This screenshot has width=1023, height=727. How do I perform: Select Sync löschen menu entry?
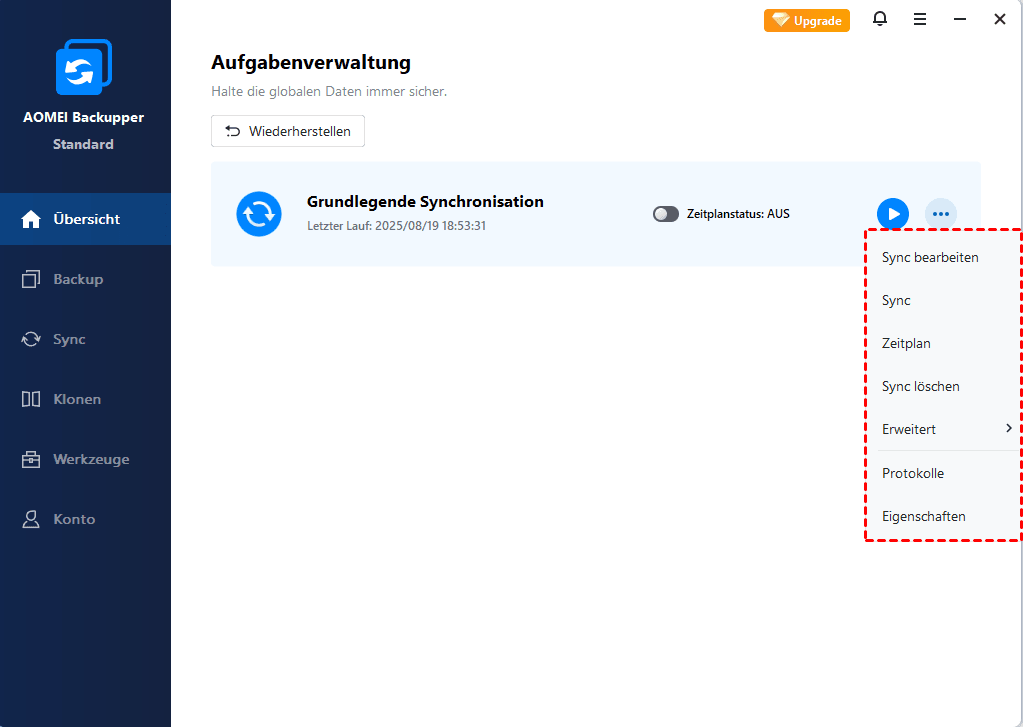[943, 386]
